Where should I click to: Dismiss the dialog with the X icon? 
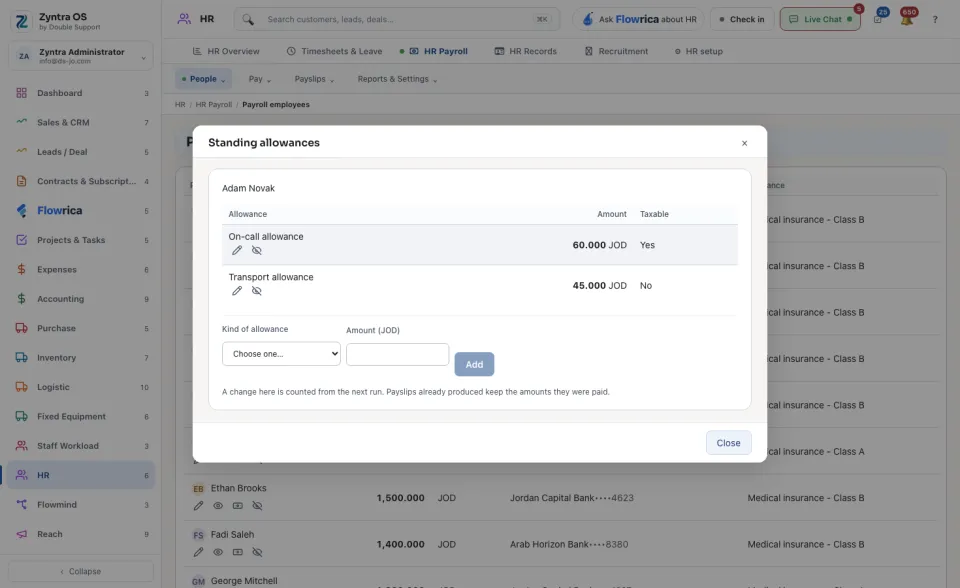744,143
